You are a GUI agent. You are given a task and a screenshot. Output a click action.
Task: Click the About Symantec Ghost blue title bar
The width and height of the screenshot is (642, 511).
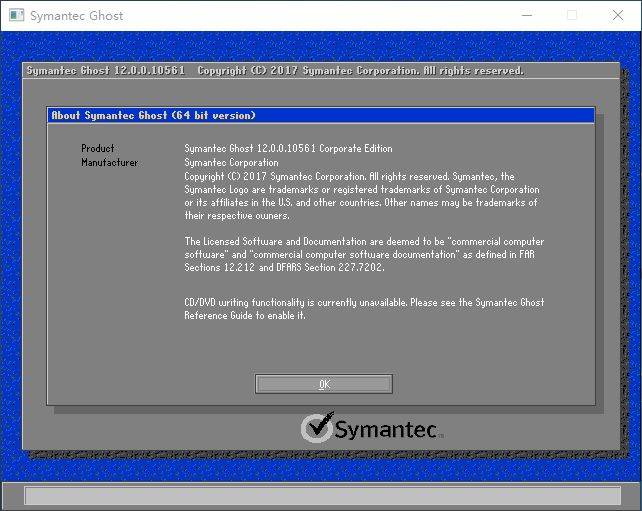320,115
